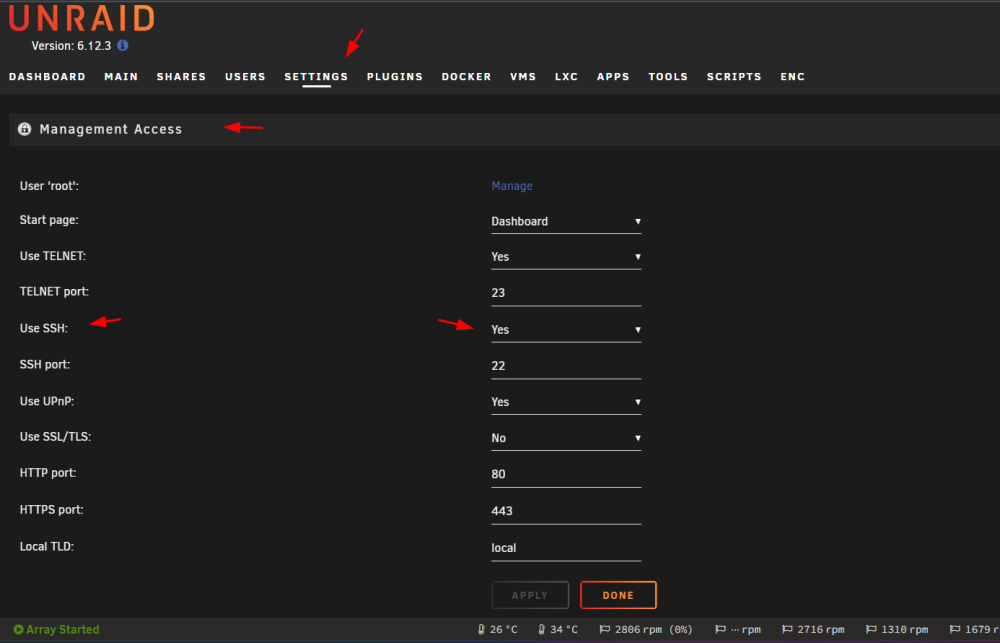Click the Done button
The height and width of the screenshot is (643, 1000).
tap(618, 595)
